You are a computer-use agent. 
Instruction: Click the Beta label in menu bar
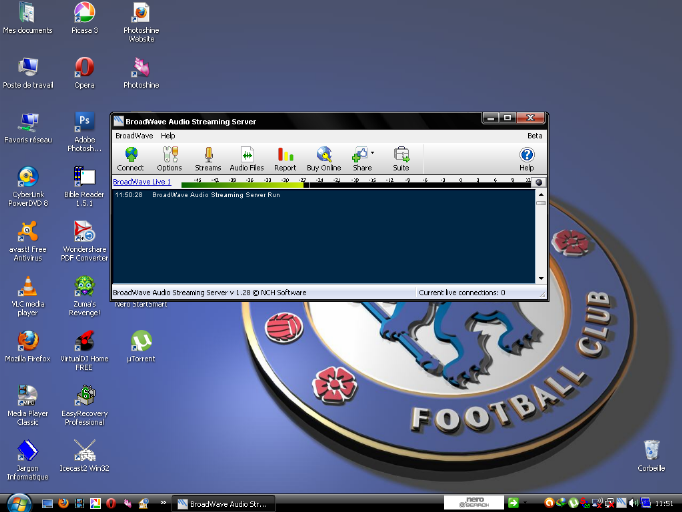point(534,135)
